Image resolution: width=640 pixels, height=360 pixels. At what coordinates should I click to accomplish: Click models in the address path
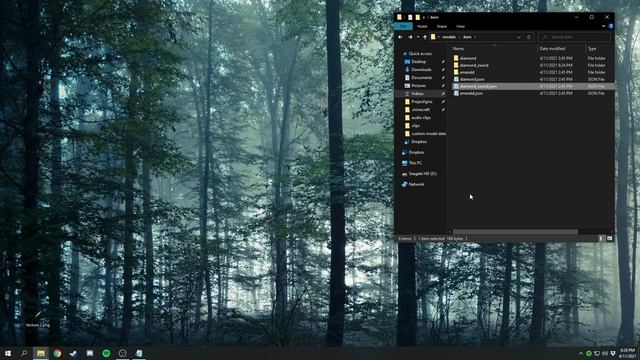(449, 37)
